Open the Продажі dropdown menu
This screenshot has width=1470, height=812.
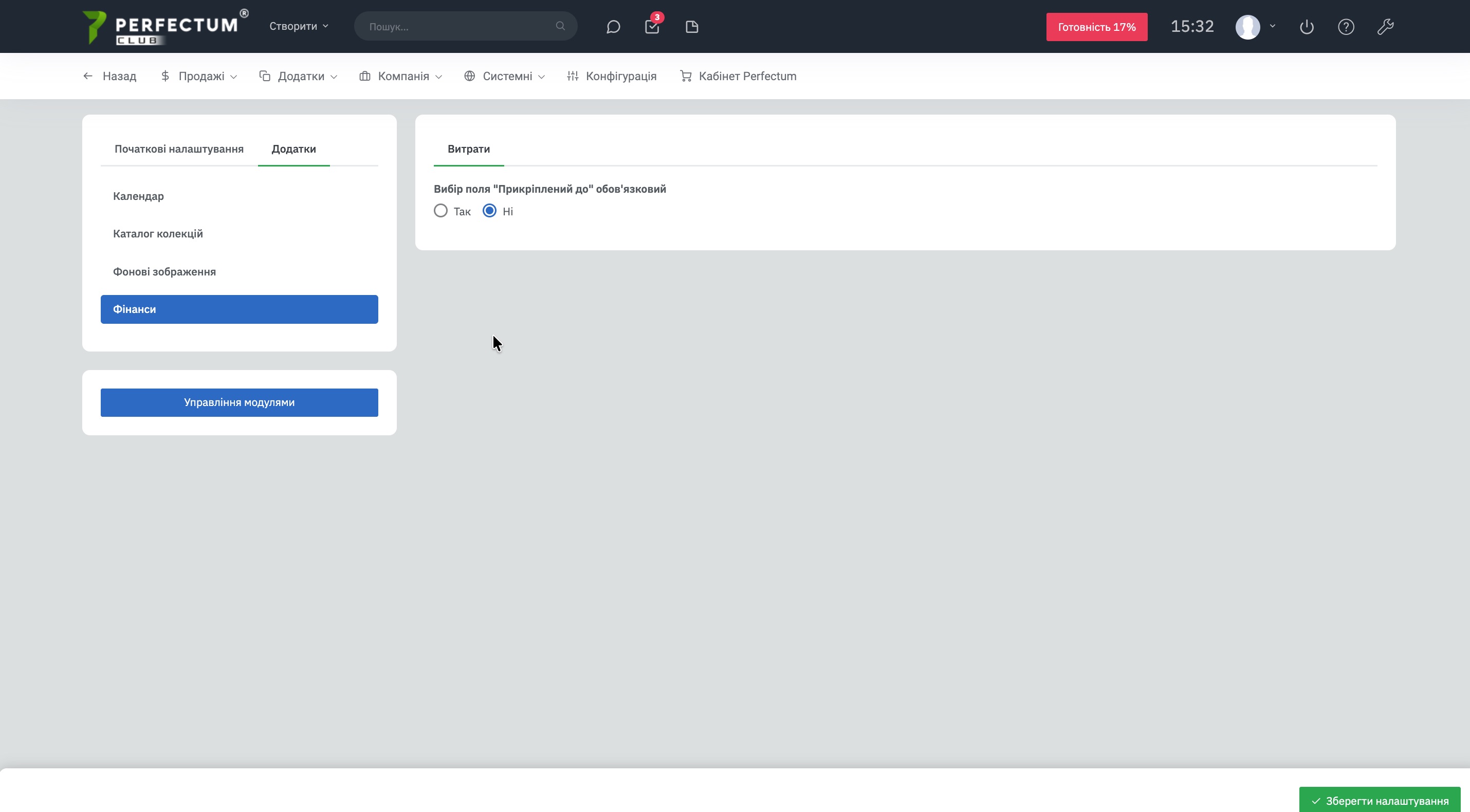(198, 77)
